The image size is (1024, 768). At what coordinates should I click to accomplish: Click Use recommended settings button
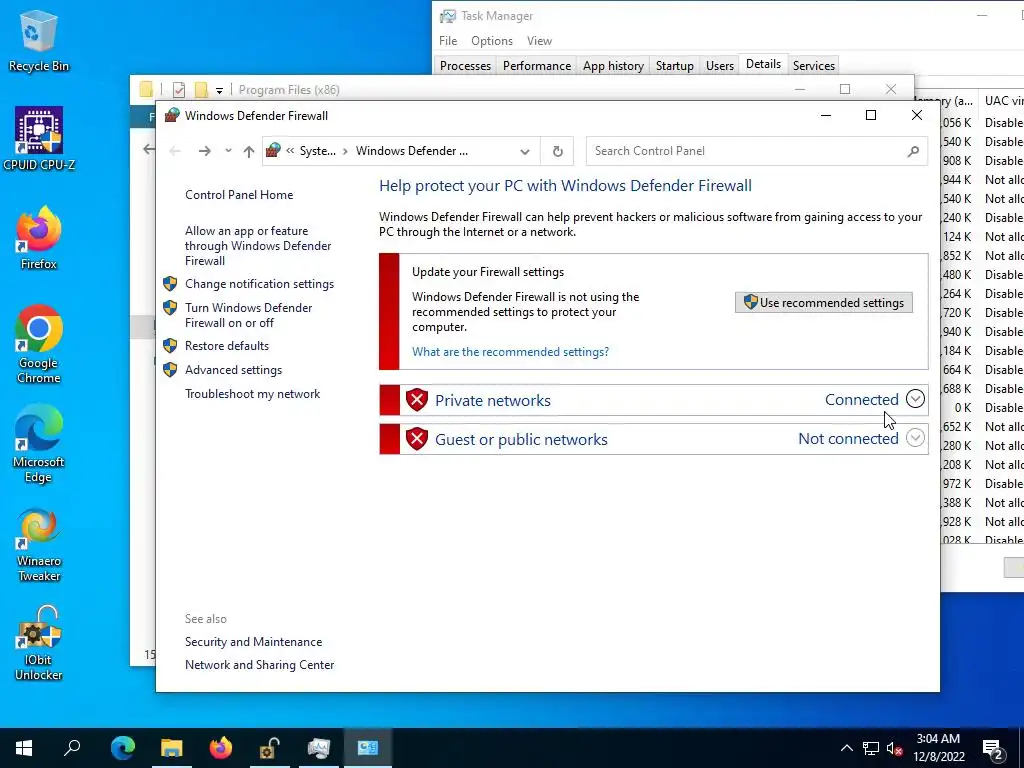(x=824, y=302)
